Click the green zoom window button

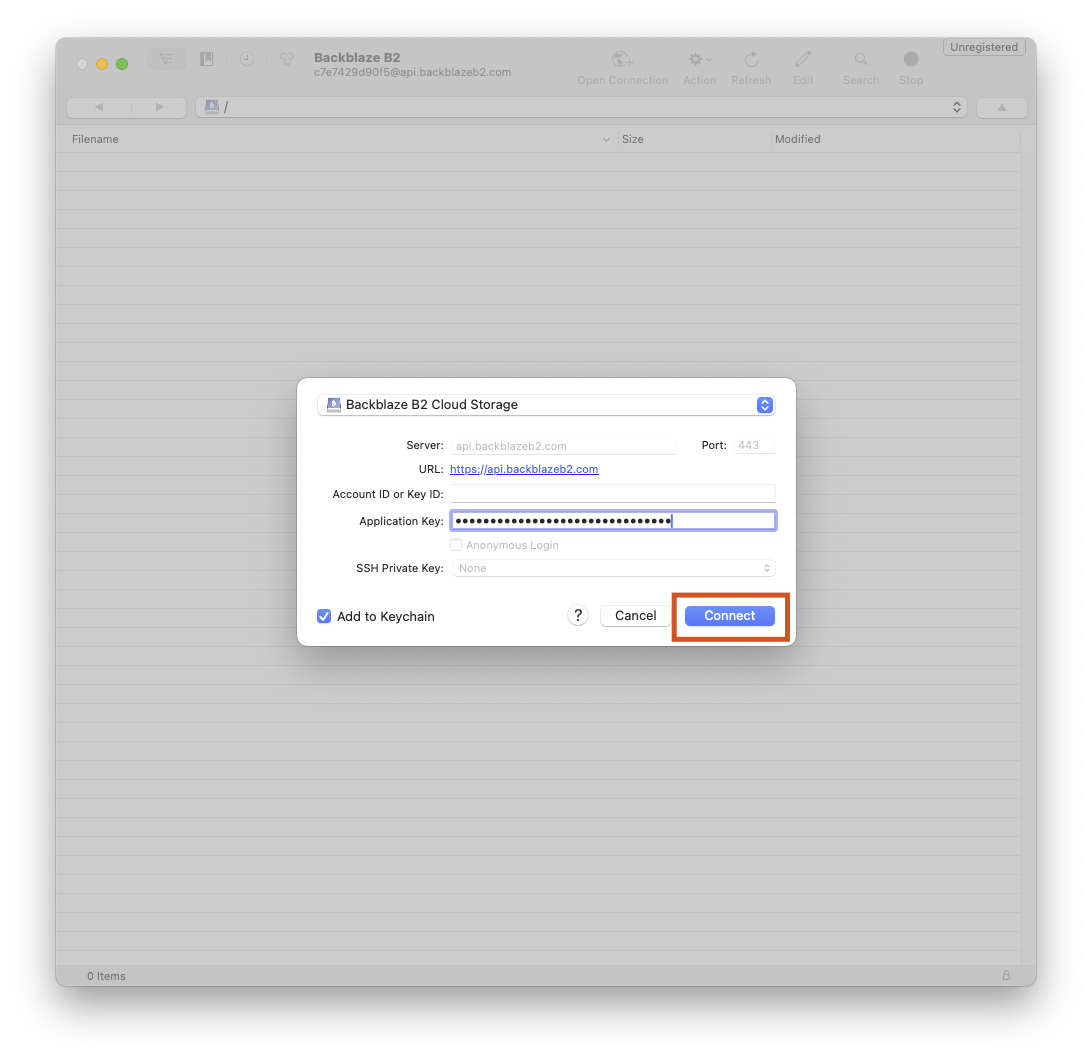click(x=122, y=64)
